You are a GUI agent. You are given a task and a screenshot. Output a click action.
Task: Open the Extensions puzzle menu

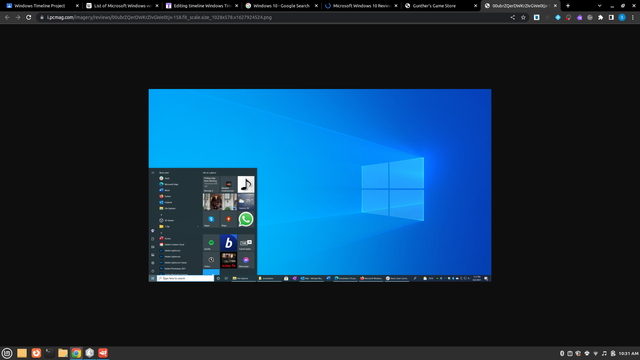point(600,18)
